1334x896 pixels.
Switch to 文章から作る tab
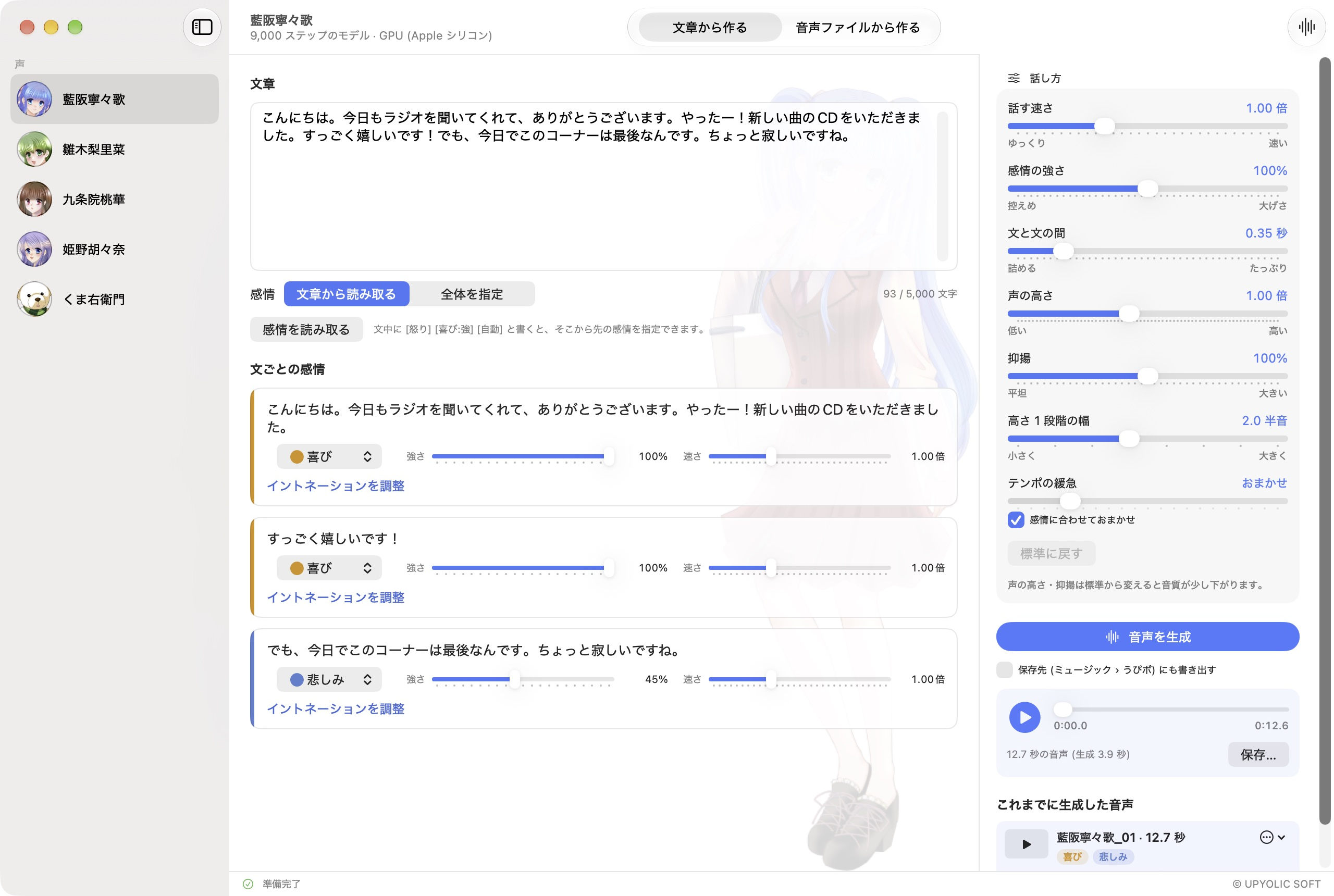(x=709, y=27)
